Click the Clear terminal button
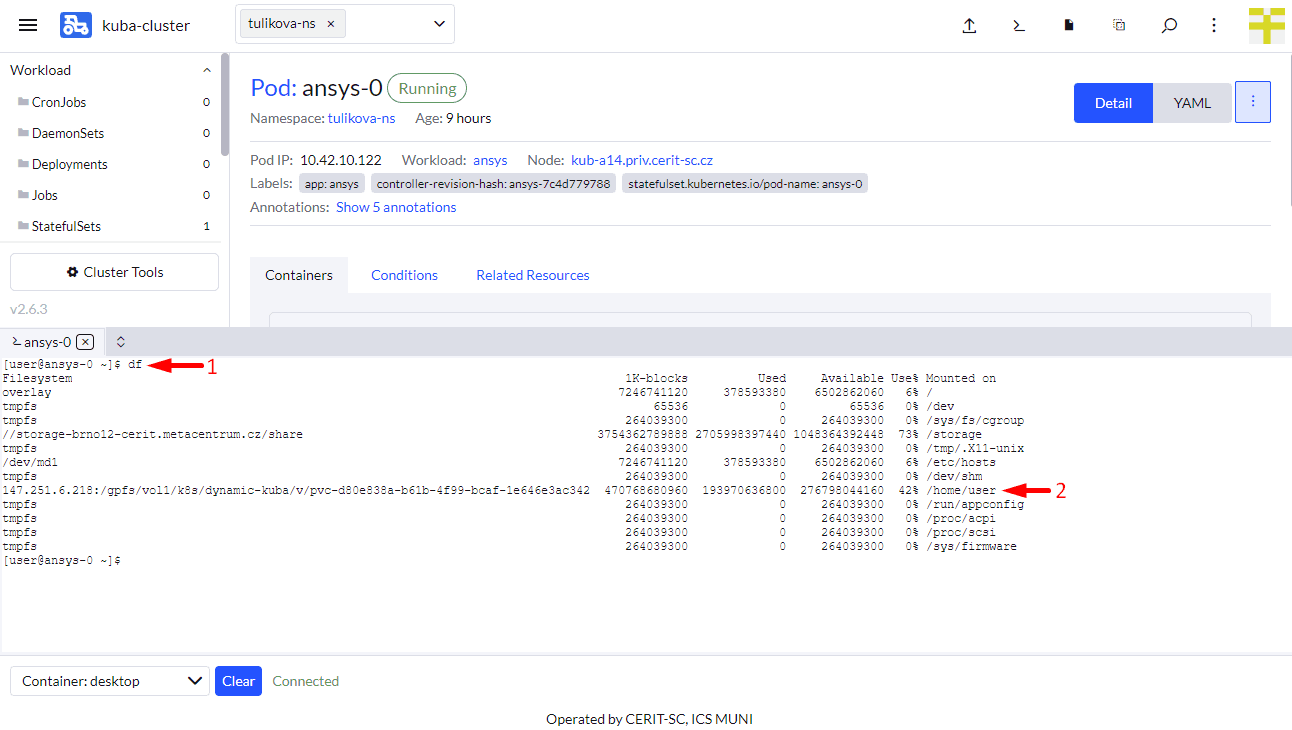 click(x=238, y=681)
